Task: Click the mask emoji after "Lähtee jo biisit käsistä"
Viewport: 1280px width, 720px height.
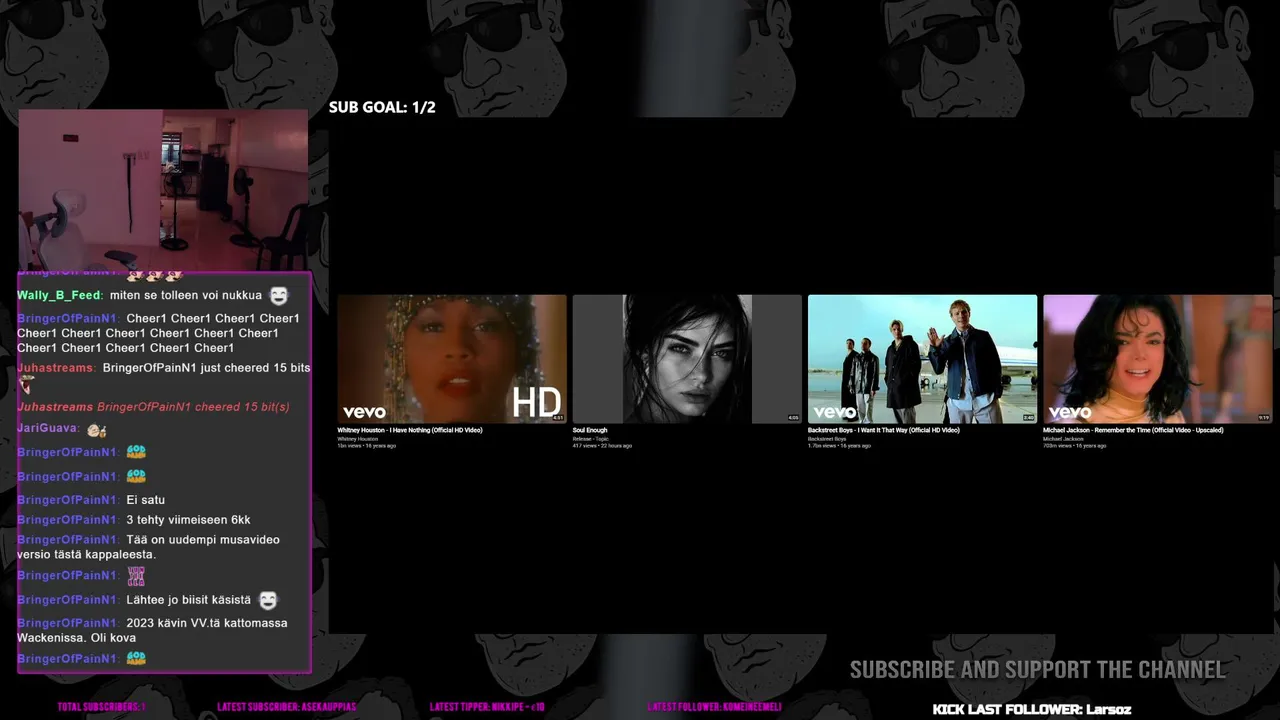Action: pyautogui.click(x=267, y=600)
